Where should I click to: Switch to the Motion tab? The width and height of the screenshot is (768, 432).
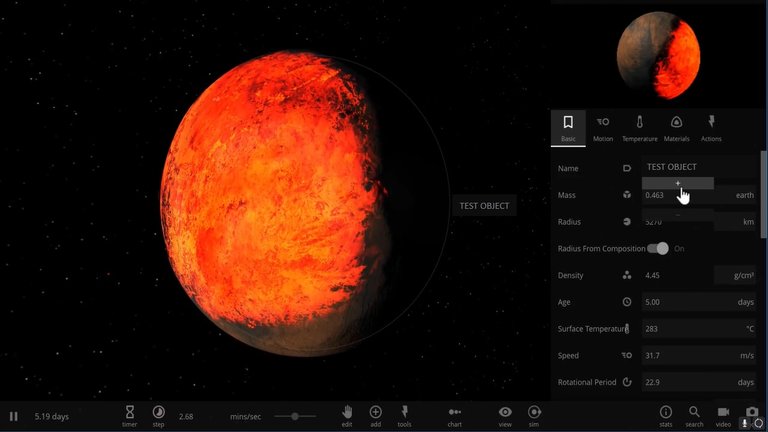[603, 128]
